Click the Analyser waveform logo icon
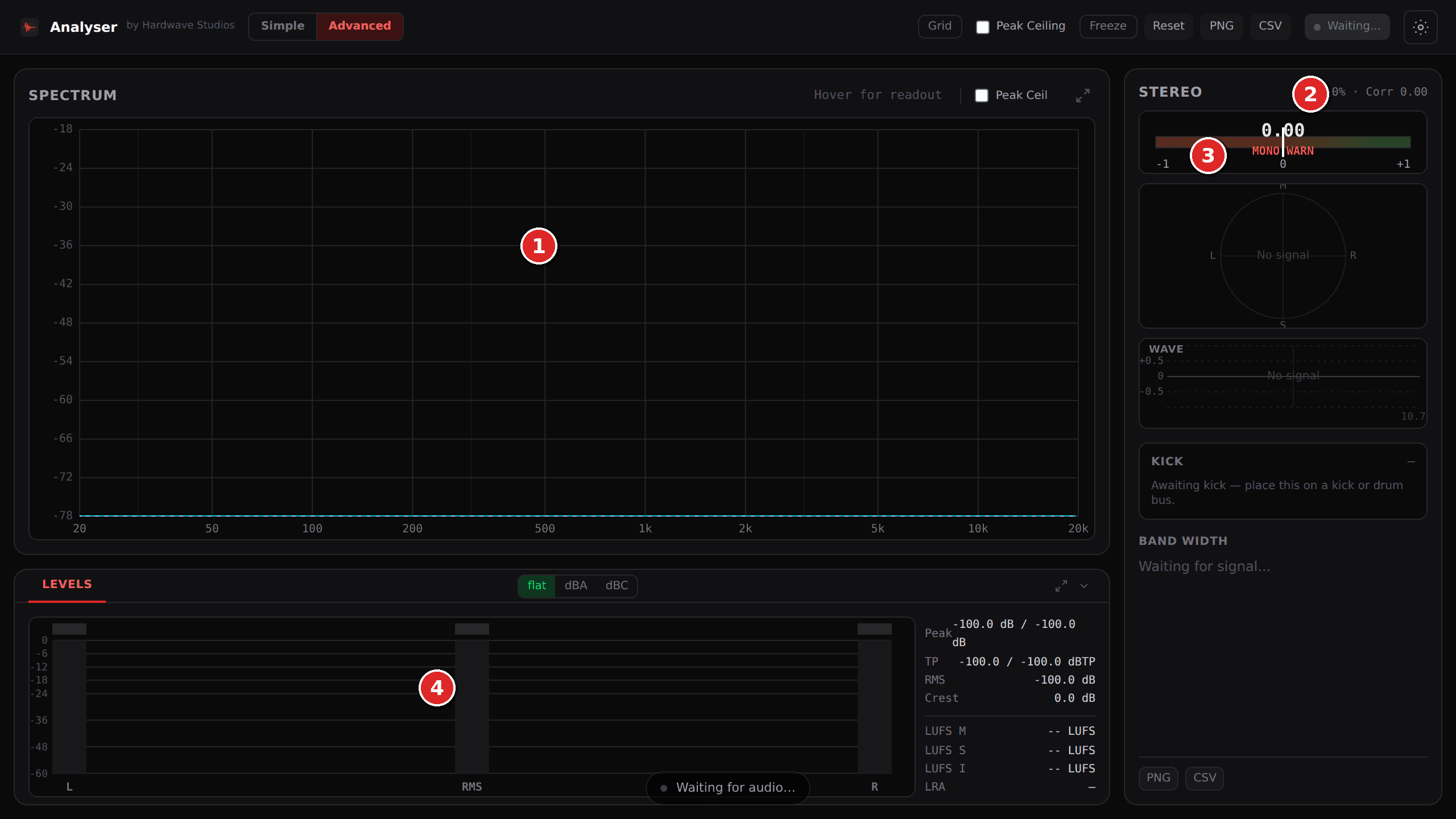 (29, 27)
